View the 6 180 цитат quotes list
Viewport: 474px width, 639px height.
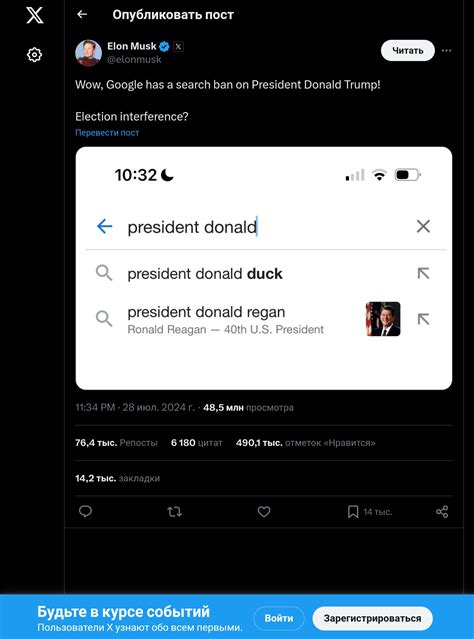[x=196, y=443]
